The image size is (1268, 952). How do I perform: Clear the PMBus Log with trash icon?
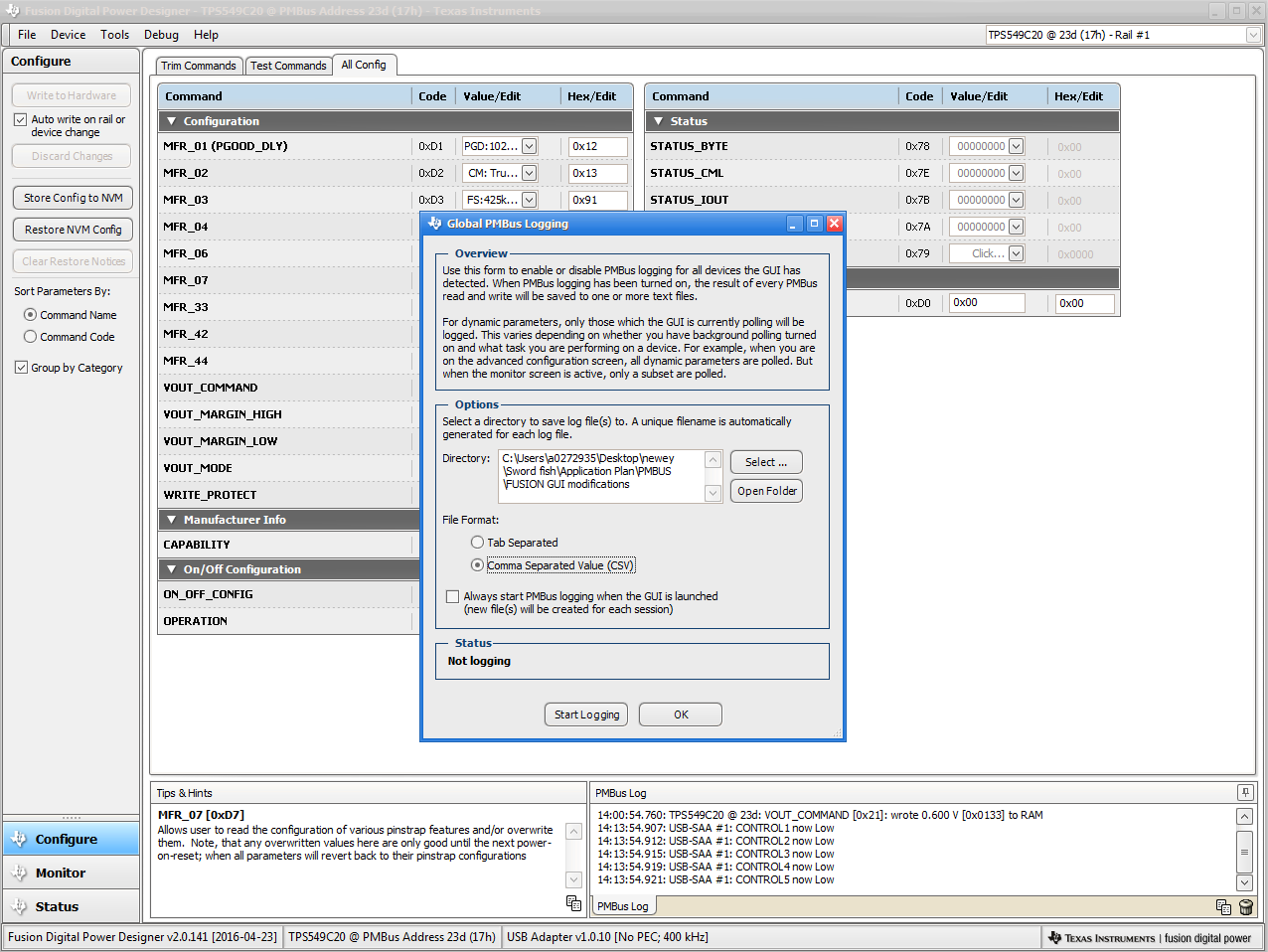pos(1246,906)
